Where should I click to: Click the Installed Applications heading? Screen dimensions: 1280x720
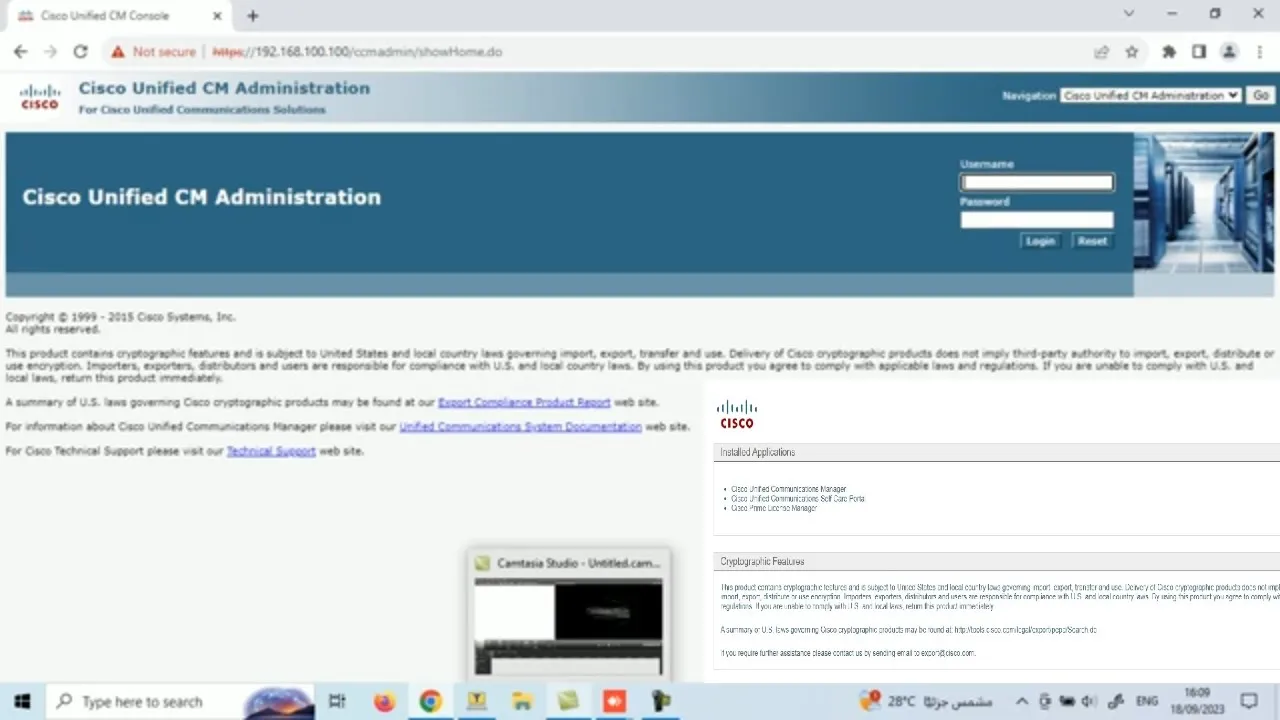[758, 452]
